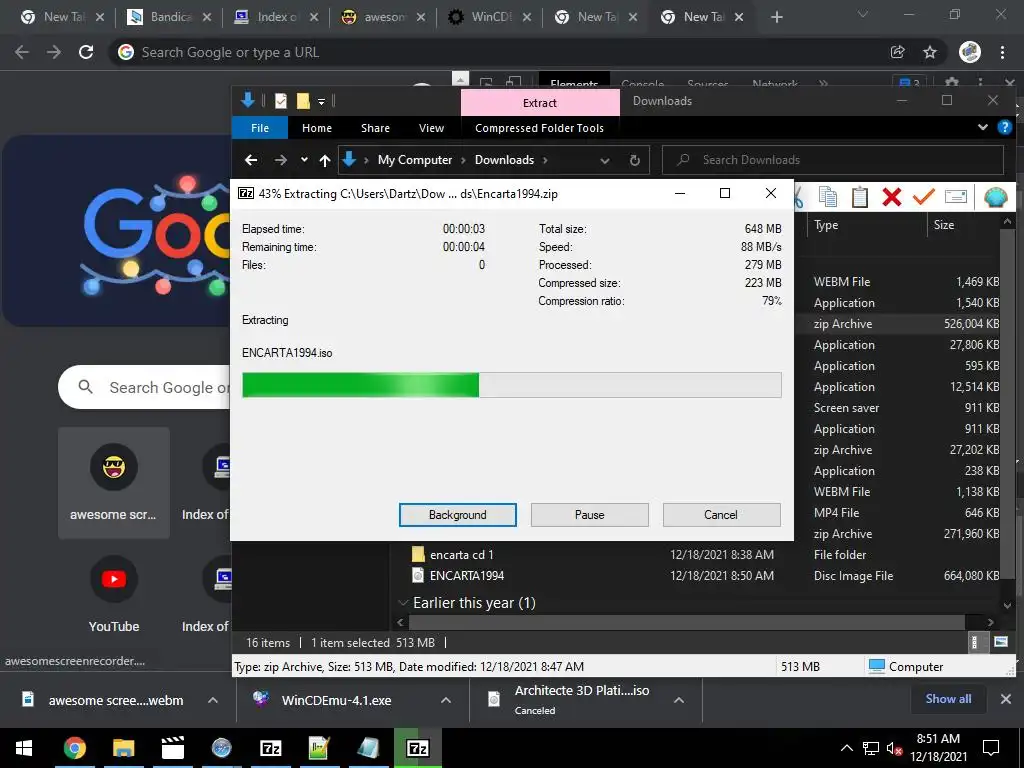Click Chrome's share page icon
This screenshot has width=1024, height=768.
point(897,52)
